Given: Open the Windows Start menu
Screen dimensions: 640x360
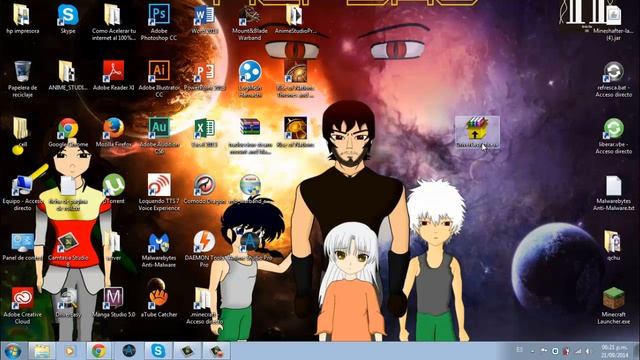Looking at the screenshot, I should 13,351.
